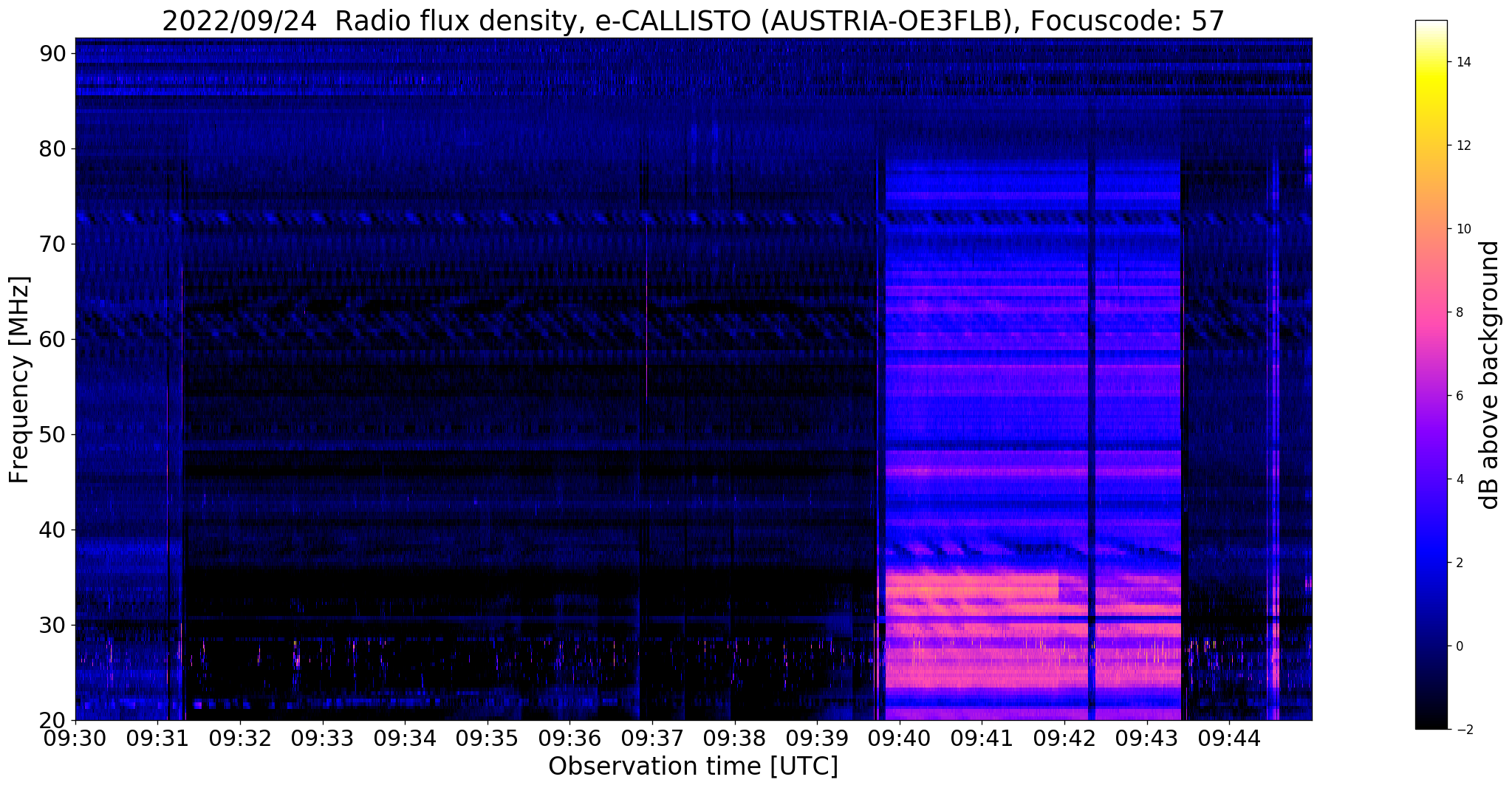This screenshot has height=788, width=1512.
Task: Click the 09:31 time tick label
Action: pyautogui.click(x=157, y=739)
